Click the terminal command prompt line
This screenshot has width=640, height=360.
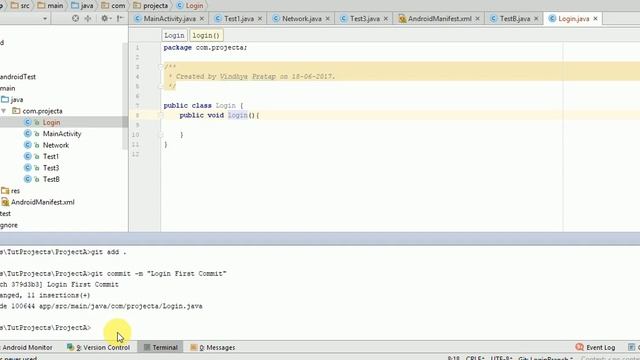click(x=46, y=328)
